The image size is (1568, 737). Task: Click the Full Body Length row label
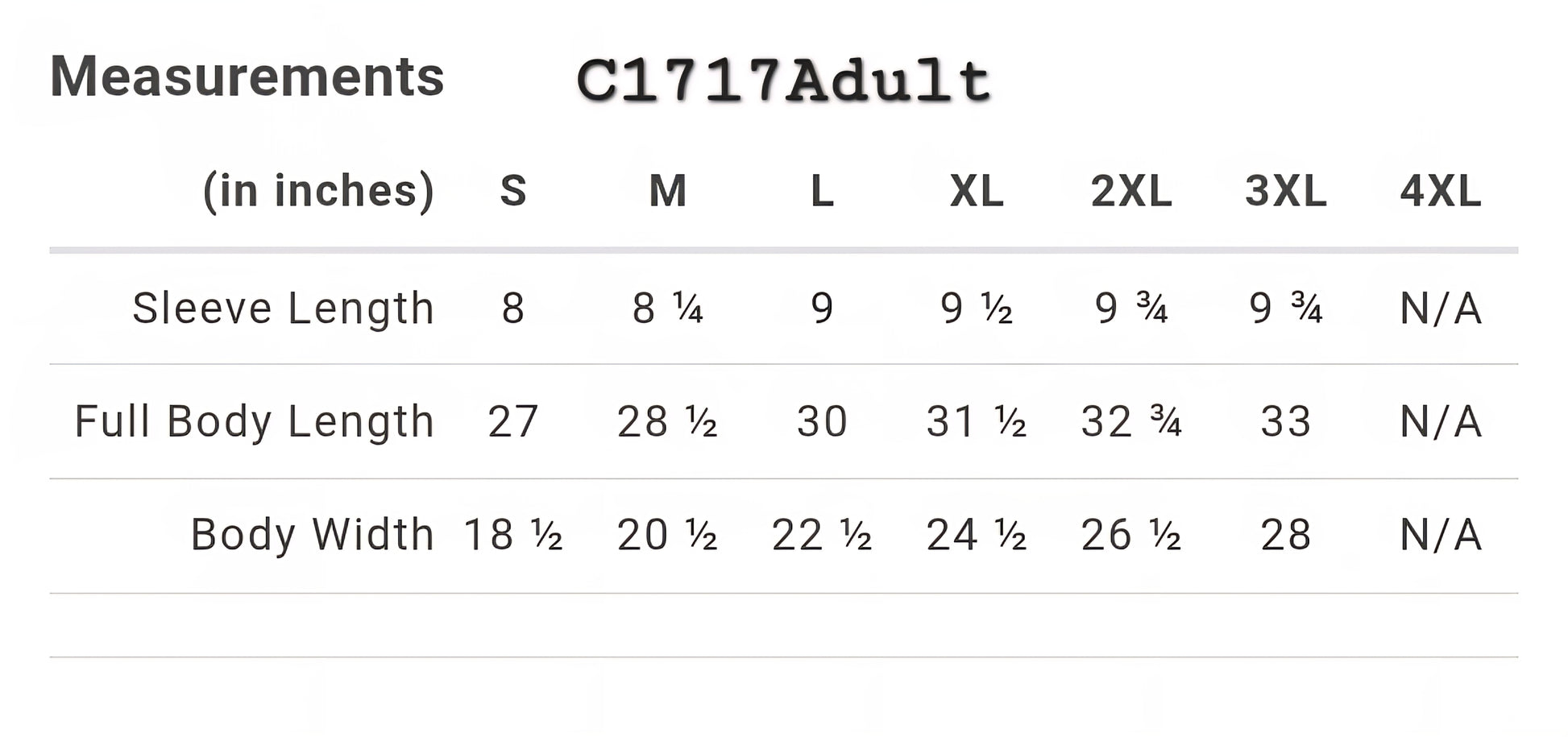click(x=255, y=421)
